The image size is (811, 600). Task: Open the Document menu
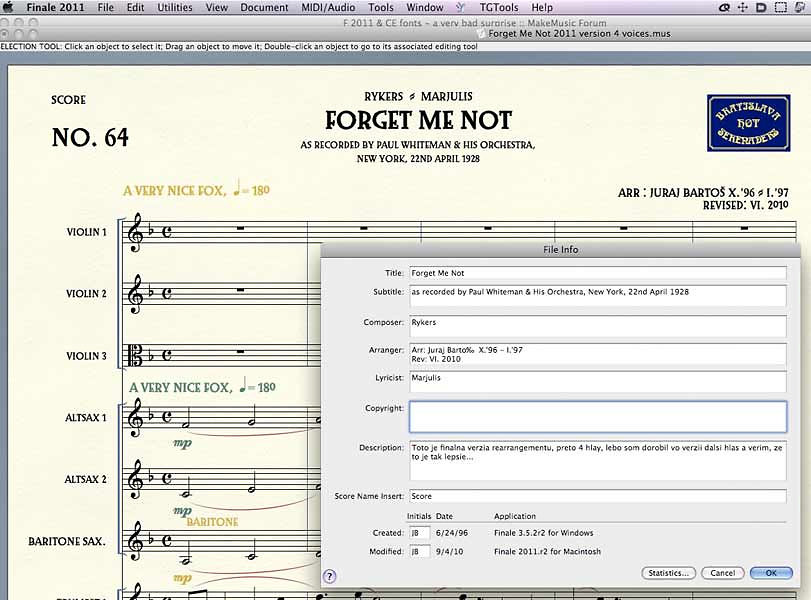pyautogui.click(x=264, y=7)
